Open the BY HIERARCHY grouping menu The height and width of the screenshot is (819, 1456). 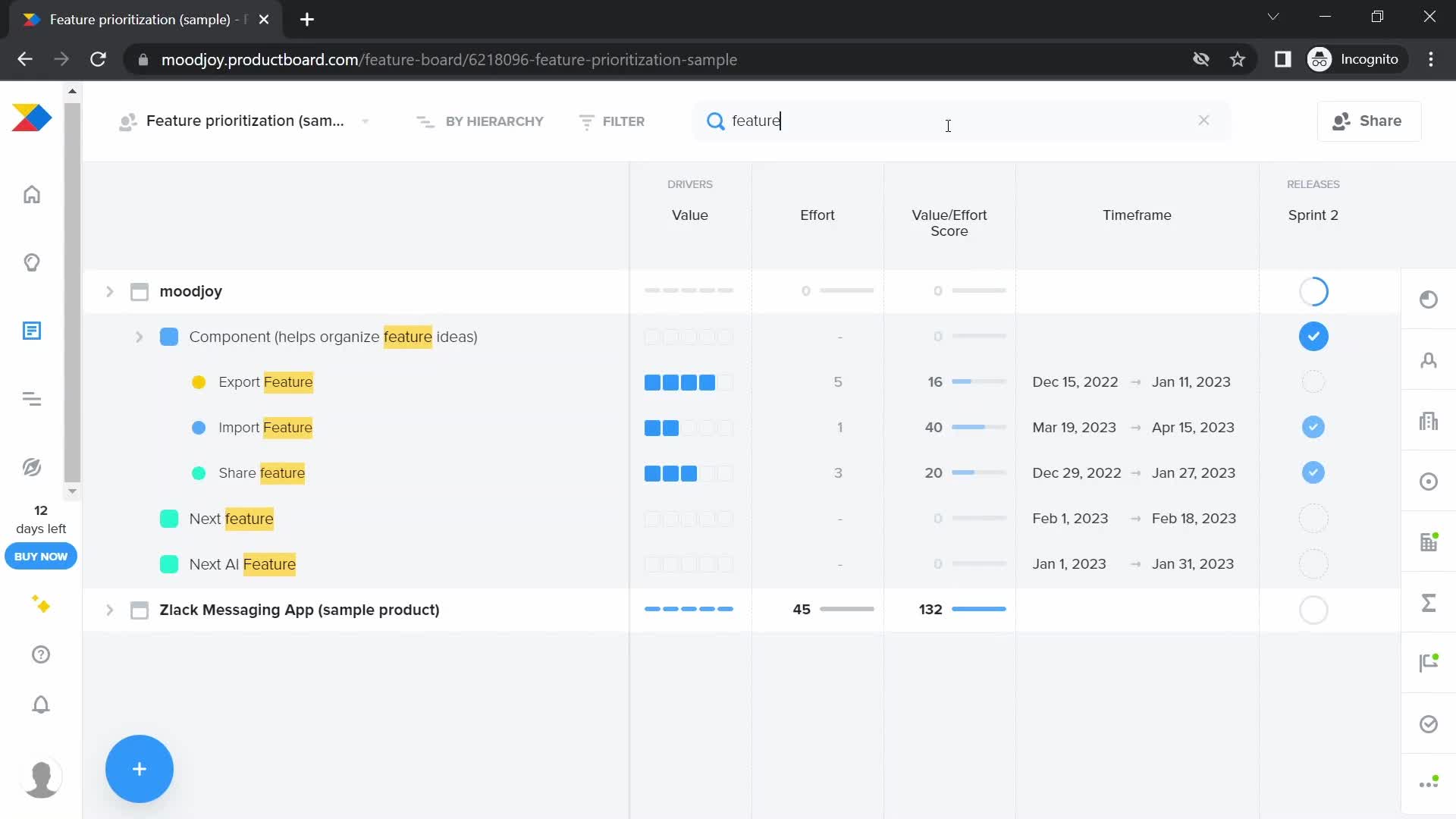[x=480, y=121]
